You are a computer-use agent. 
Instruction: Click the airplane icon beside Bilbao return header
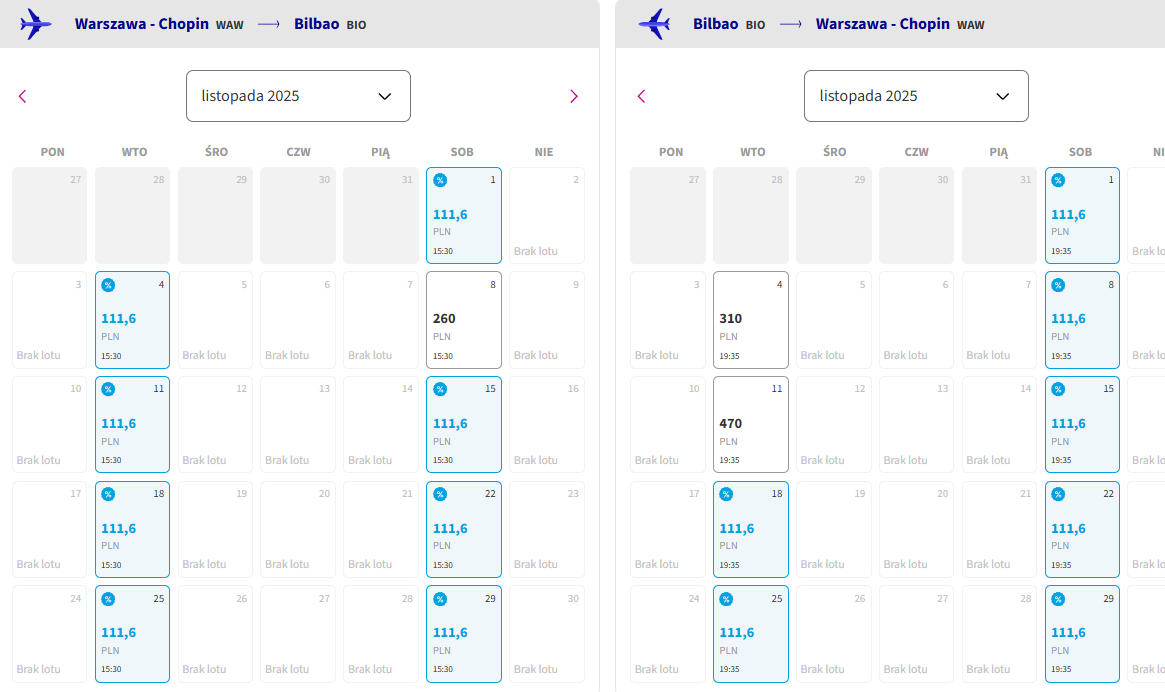pos(655,24)
